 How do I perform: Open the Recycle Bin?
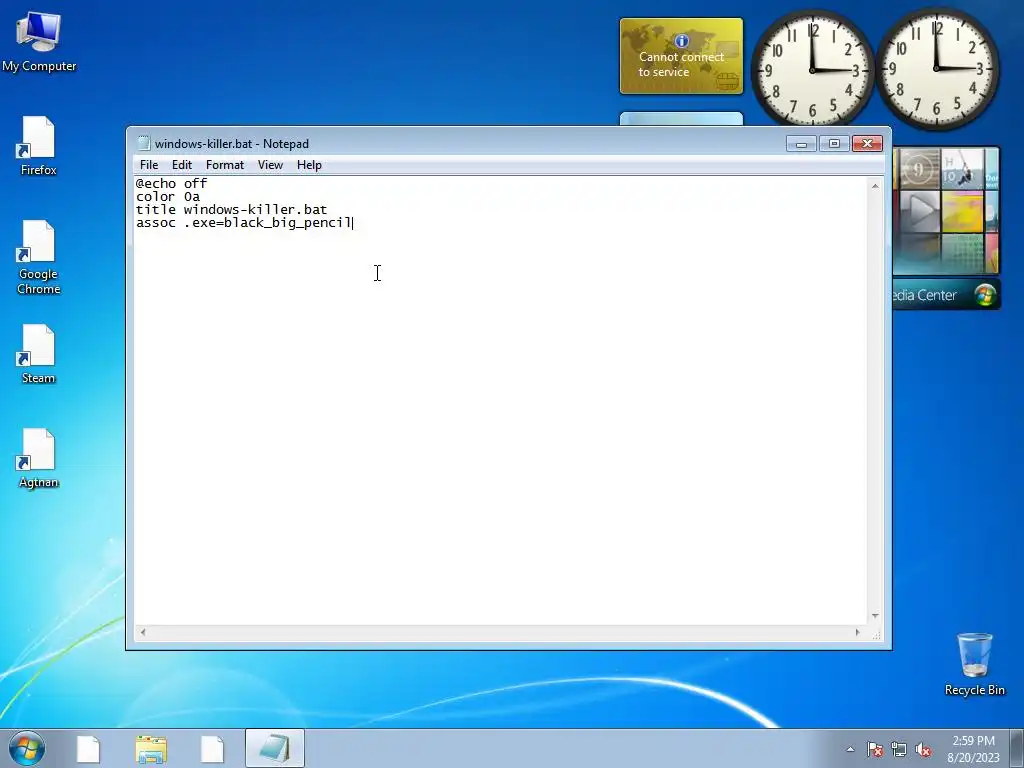pyautogui.click(x=974, y=664)
